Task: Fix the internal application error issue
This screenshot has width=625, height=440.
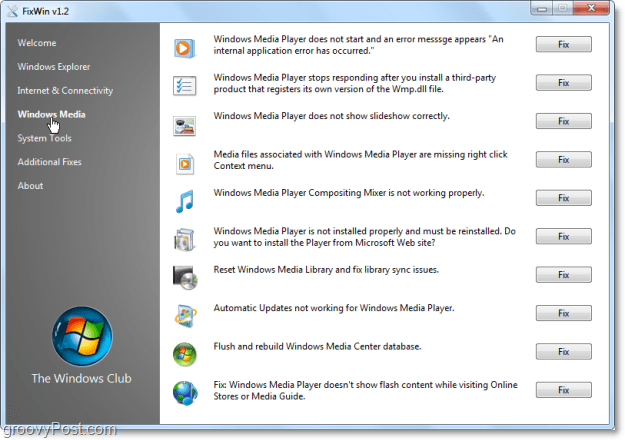Action: pos(564,44)
